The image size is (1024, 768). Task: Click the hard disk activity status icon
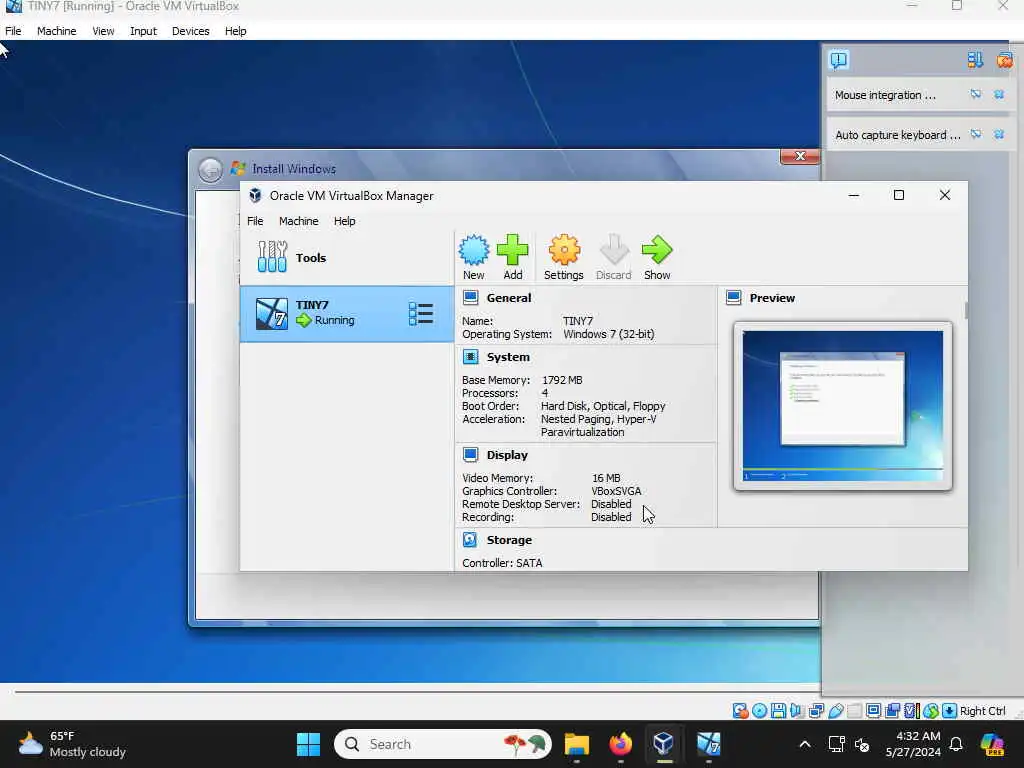pos(740,711)
